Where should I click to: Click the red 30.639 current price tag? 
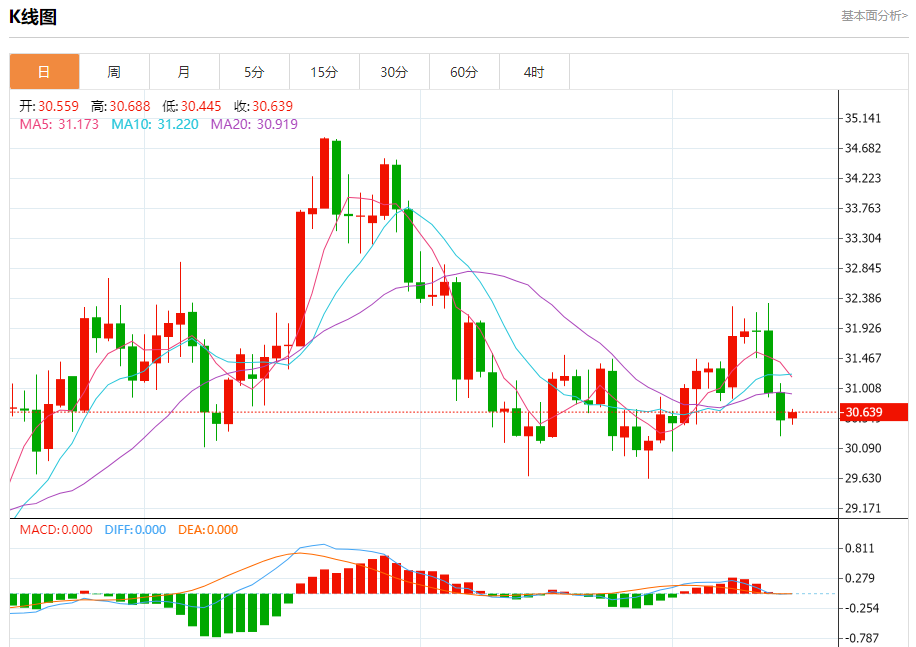[874, 412]
